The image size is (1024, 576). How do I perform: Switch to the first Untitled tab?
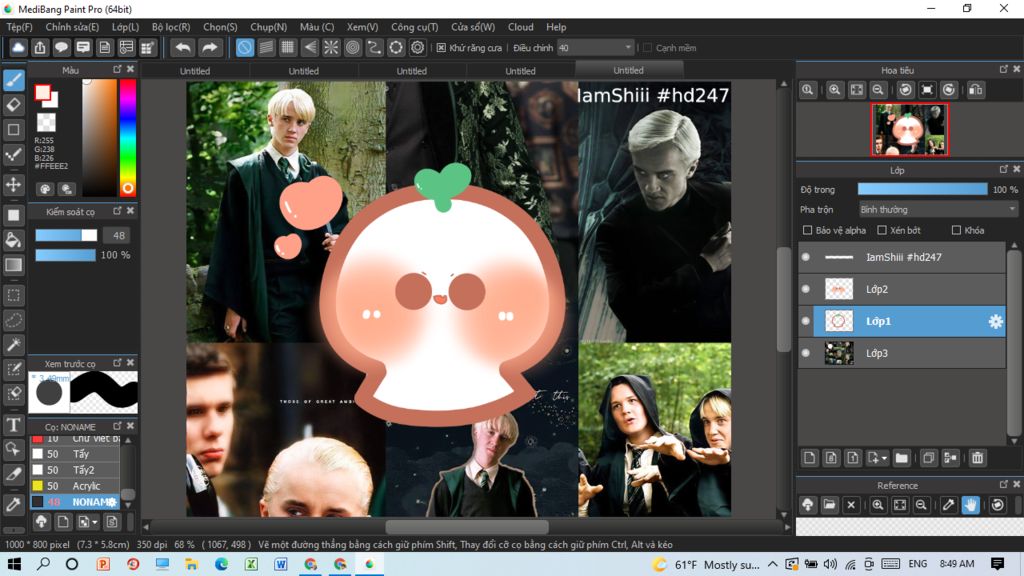coord(195,71)
